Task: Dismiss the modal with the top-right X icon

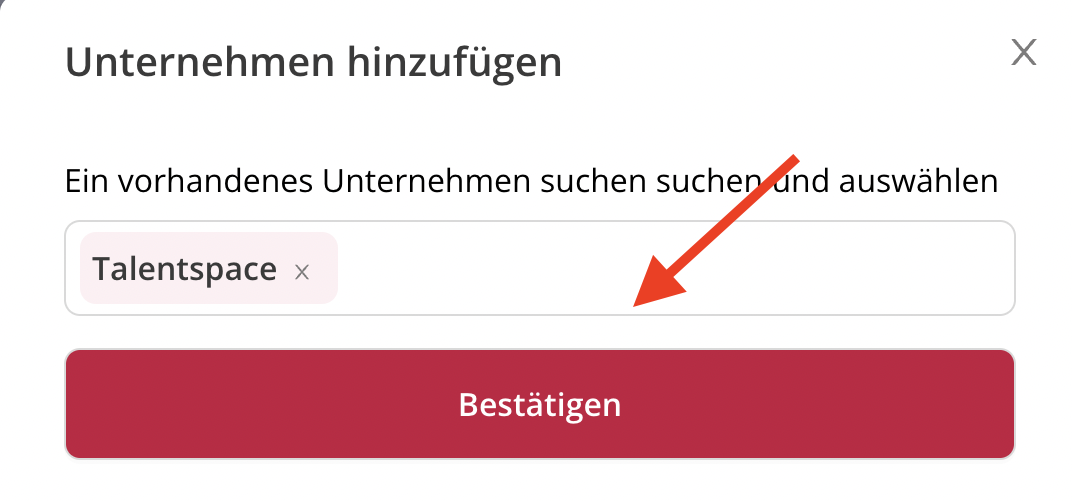Action: pyautogui.click(x=1023, y=53)
